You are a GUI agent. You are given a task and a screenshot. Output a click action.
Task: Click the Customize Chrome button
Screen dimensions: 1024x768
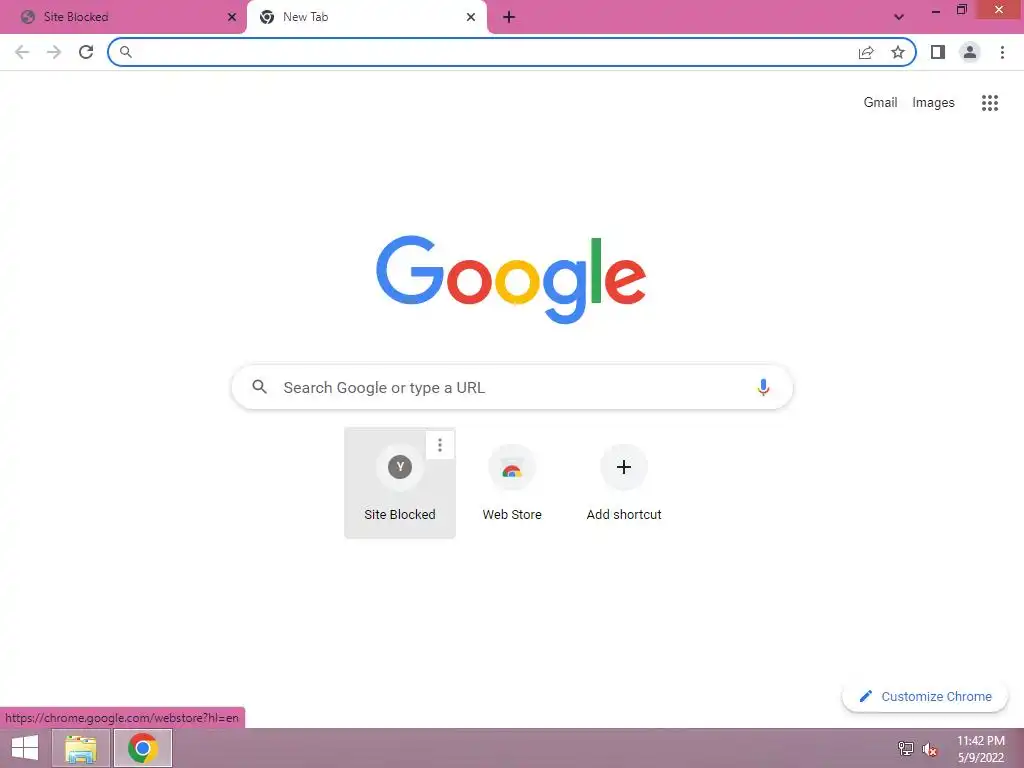tap(925, 696)
